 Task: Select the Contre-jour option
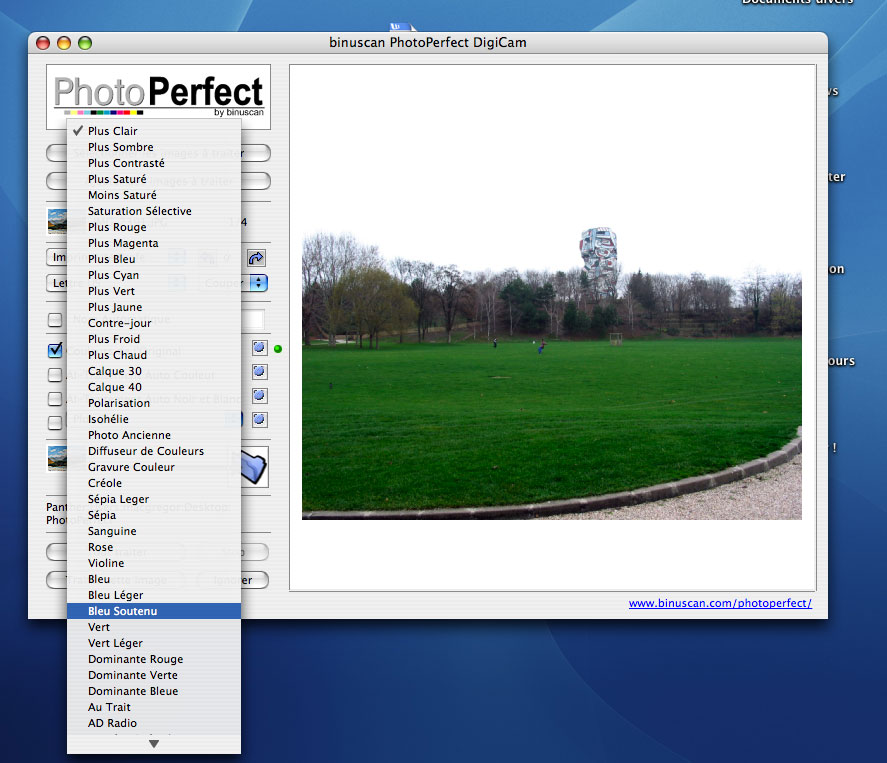(154, 324)
